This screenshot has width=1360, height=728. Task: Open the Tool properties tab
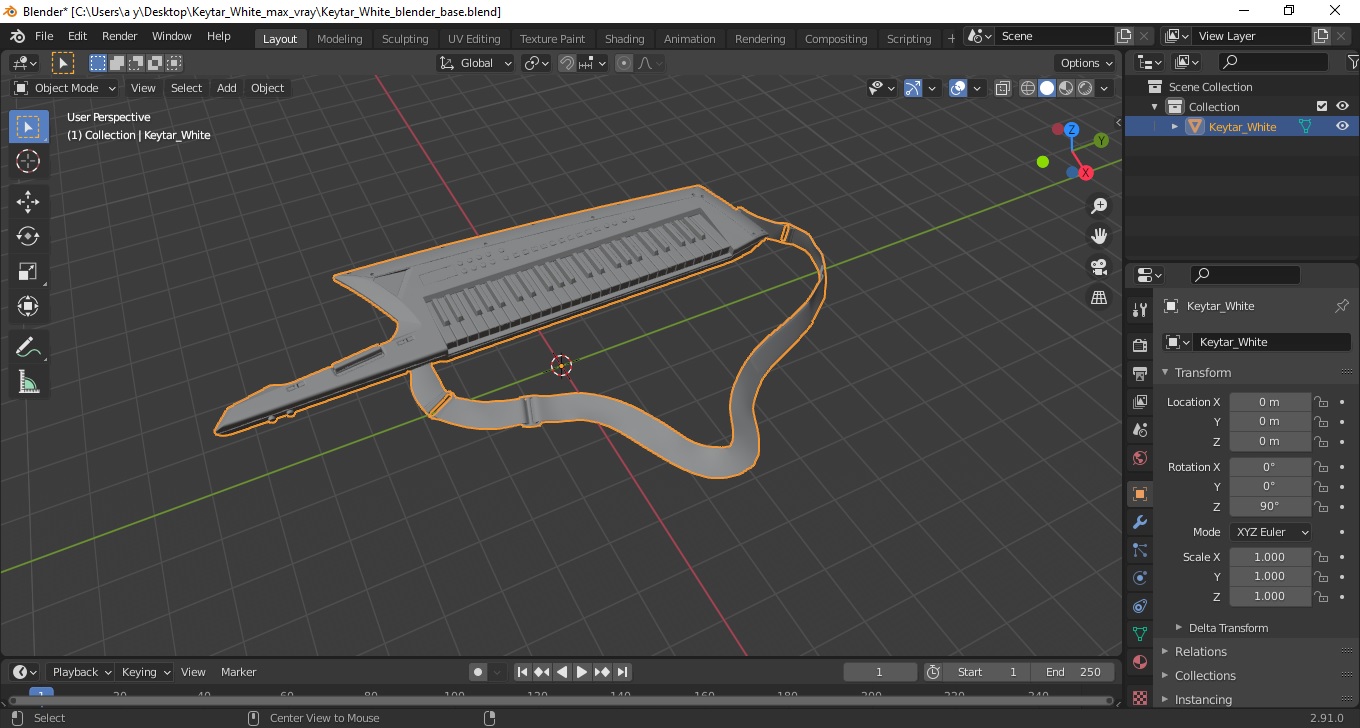[x=1139, y=310]
